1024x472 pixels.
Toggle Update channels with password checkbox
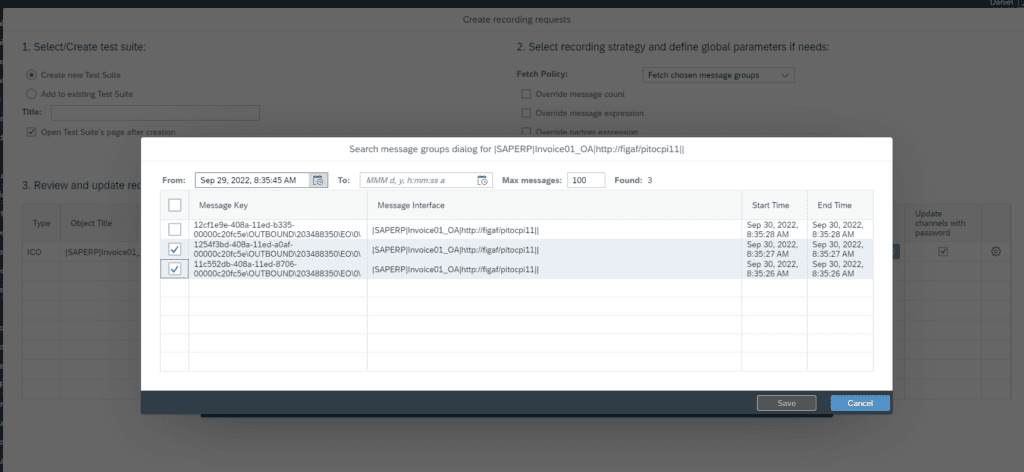click(x=942, y=251)
